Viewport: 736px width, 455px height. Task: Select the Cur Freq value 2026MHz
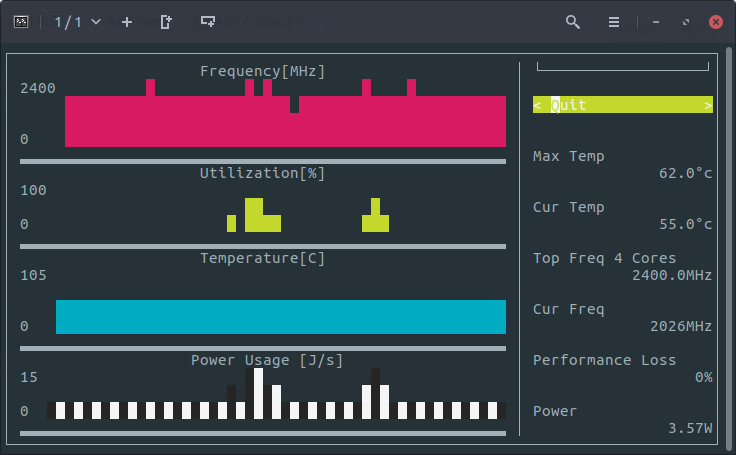[690, 326]
